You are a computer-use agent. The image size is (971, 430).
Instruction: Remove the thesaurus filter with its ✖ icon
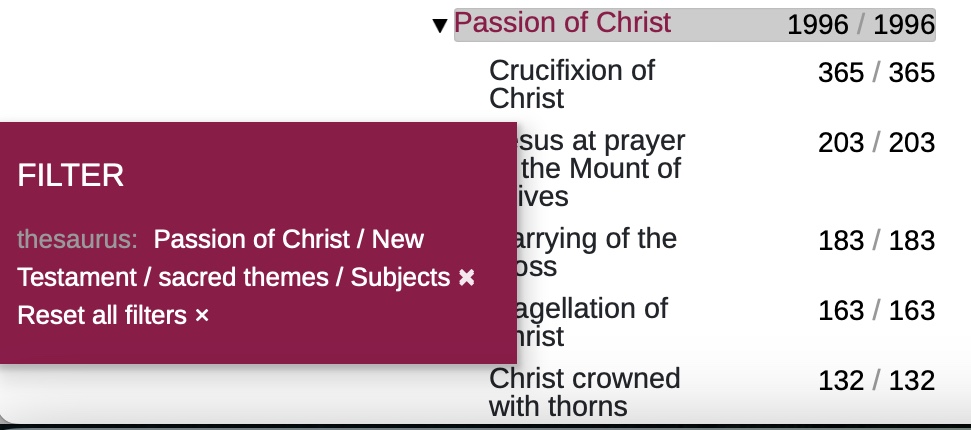pos(466,278)
